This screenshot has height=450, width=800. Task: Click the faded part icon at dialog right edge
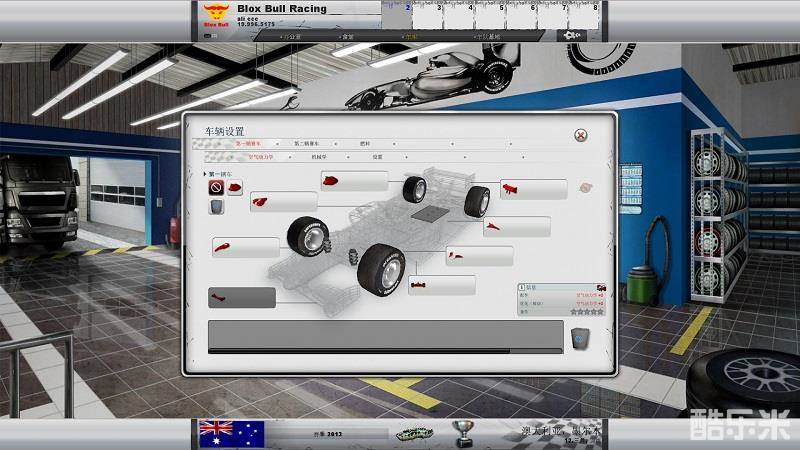pyautogui.click(x=586, y=187)
